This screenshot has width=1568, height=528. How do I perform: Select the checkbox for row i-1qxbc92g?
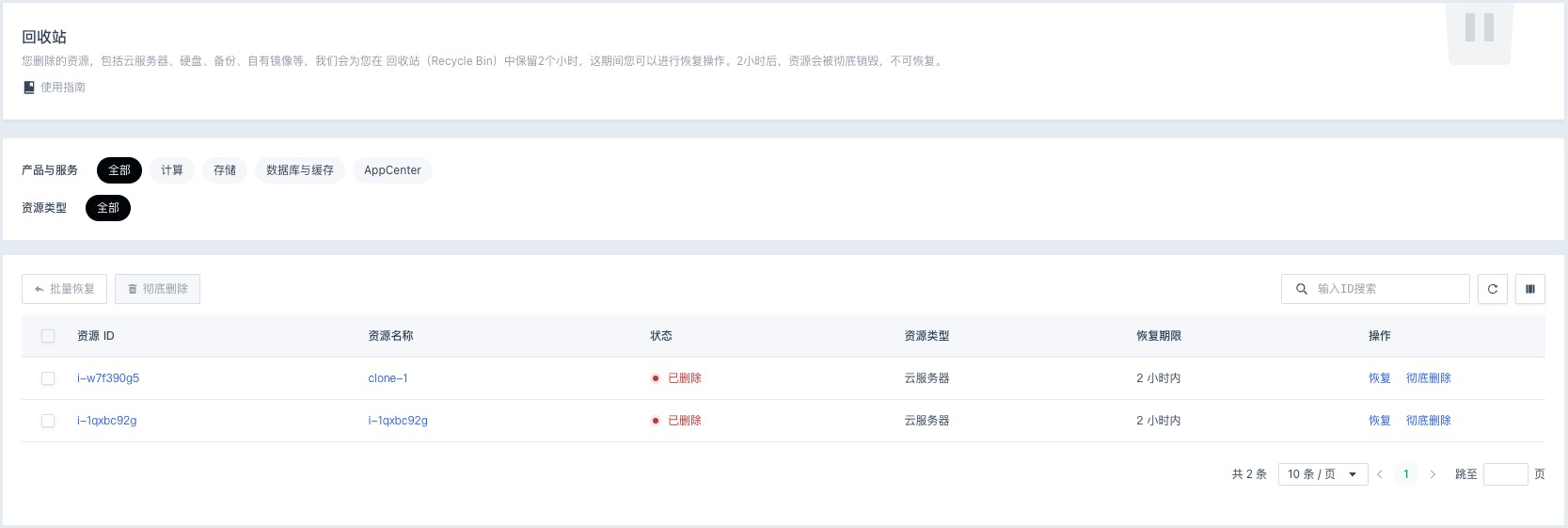48,421
